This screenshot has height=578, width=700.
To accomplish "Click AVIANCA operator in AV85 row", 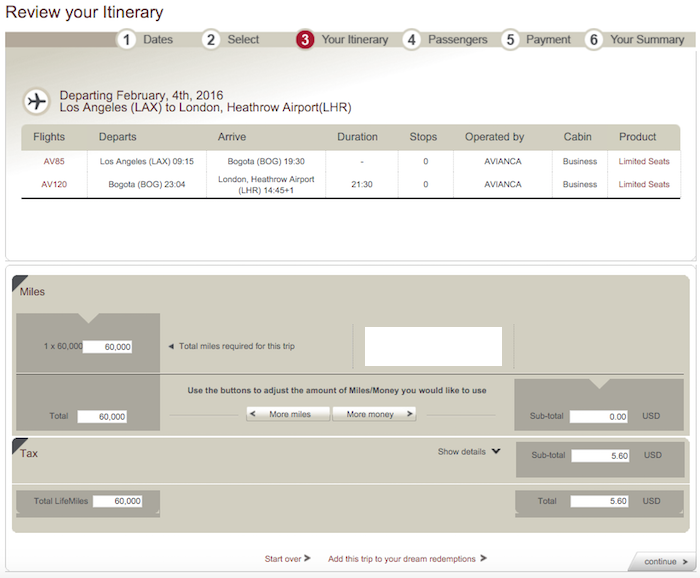I will 503,161.
